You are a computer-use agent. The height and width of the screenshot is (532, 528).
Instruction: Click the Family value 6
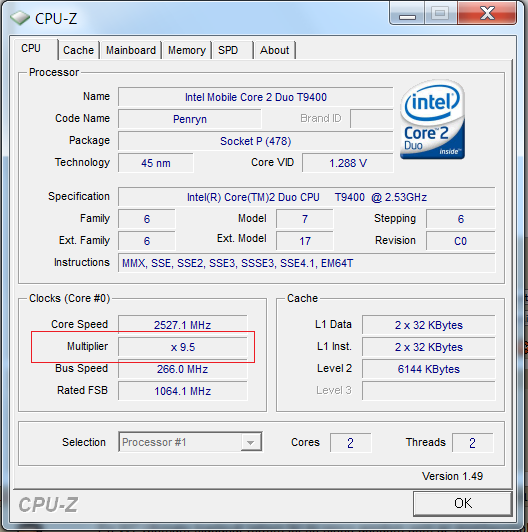(147, 219)
